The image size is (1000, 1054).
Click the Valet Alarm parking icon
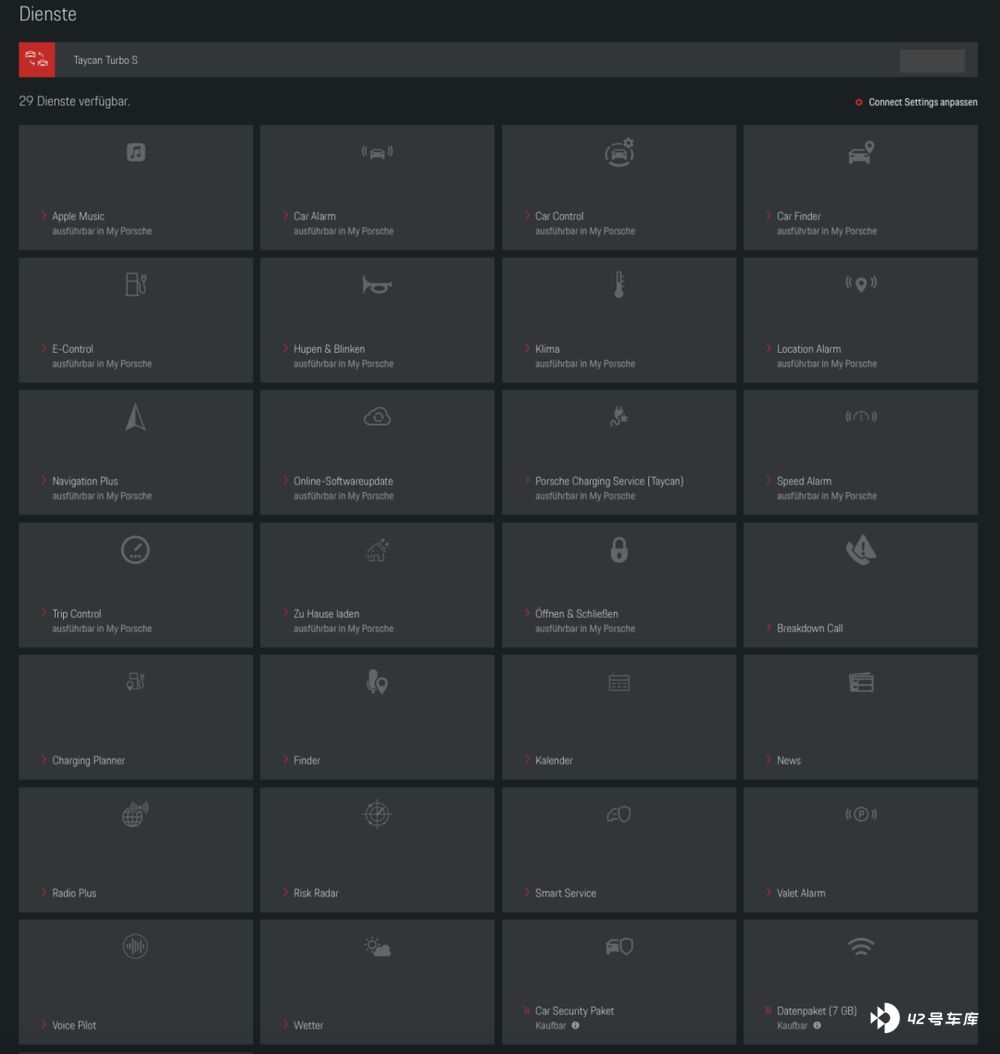(861, 814)
